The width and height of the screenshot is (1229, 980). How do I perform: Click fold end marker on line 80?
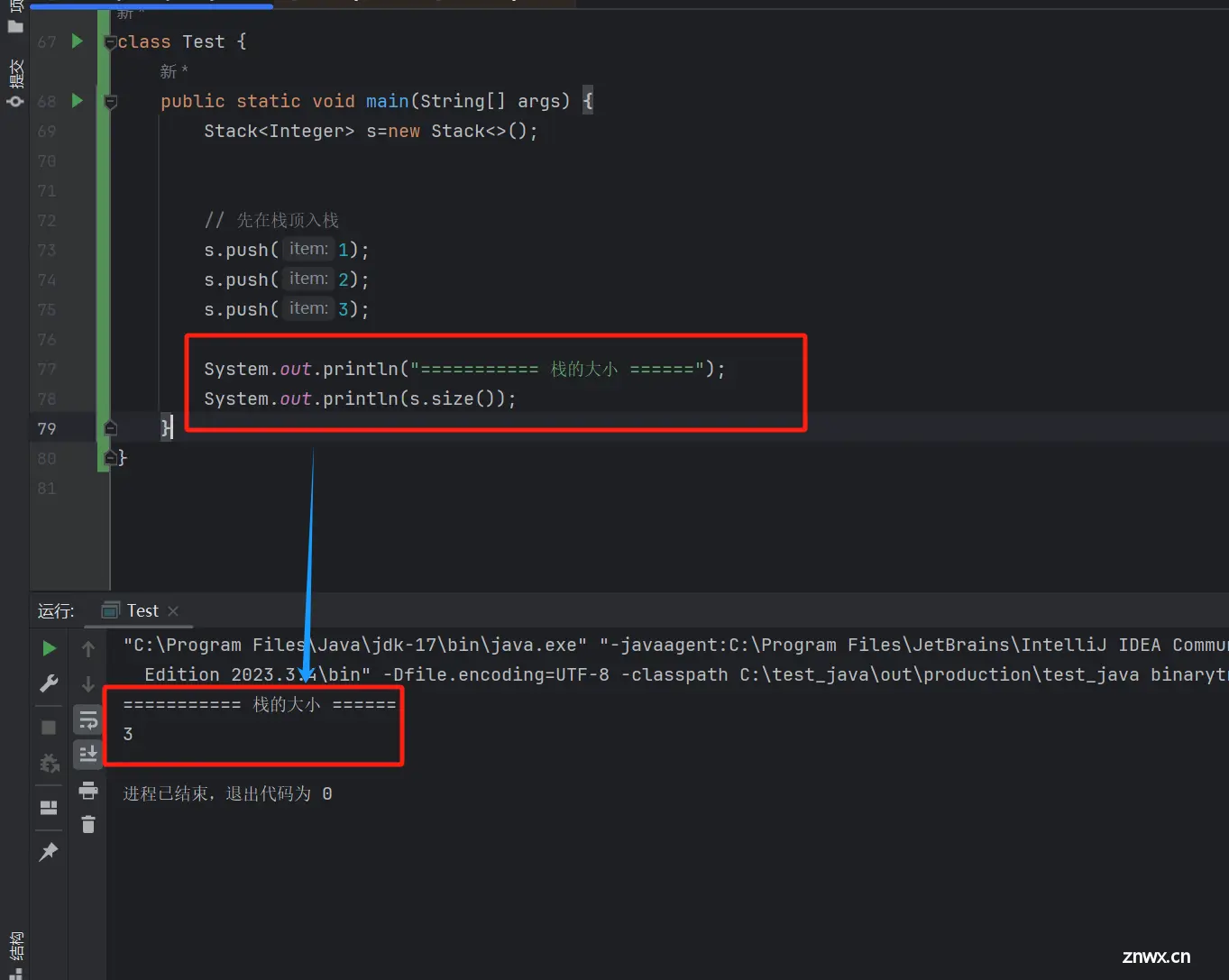tap(111, 458)
